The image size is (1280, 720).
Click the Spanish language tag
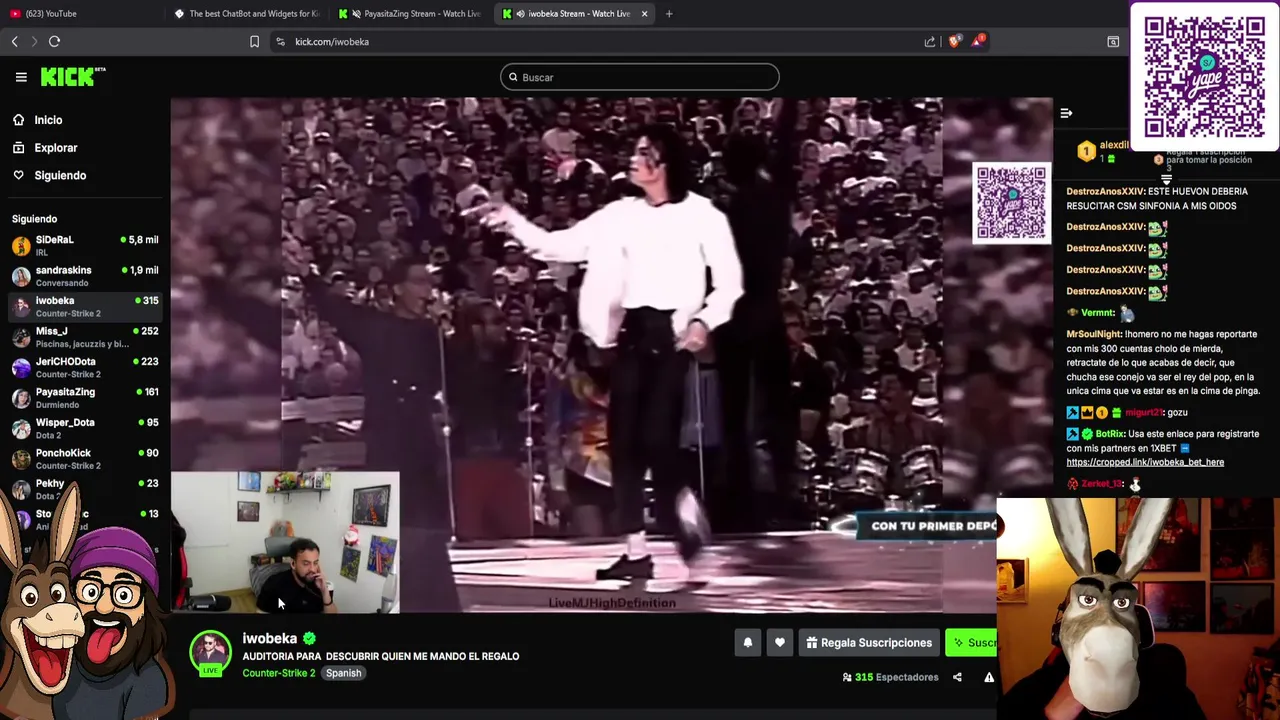[x=343, y=673]
